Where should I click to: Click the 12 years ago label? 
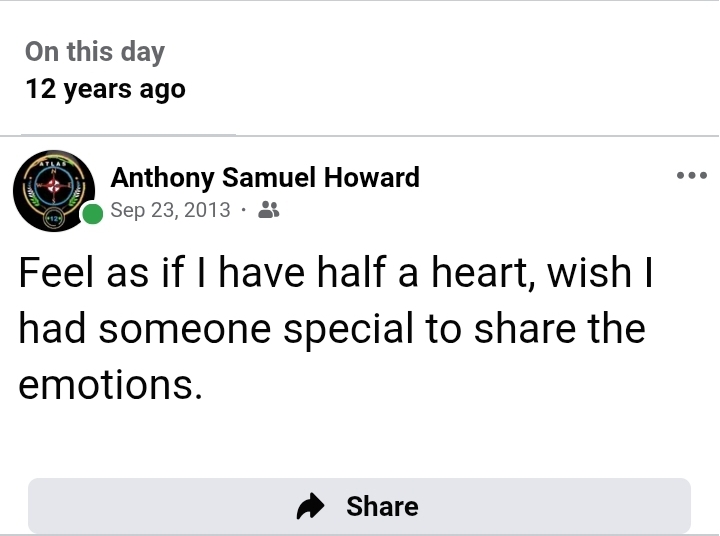tap(105, 89)
